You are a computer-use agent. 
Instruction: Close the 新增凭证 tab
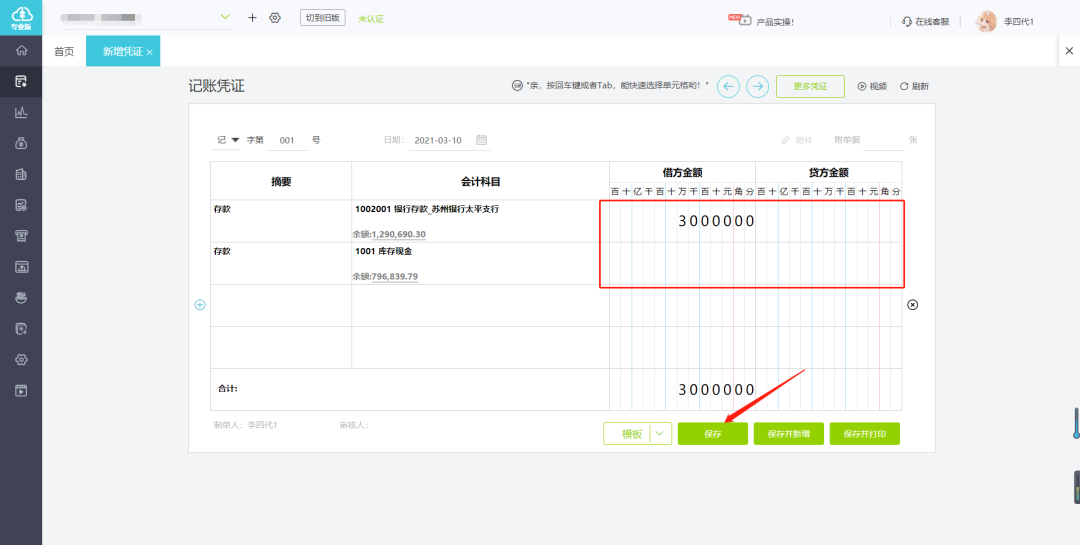click(x=150, y=52)
